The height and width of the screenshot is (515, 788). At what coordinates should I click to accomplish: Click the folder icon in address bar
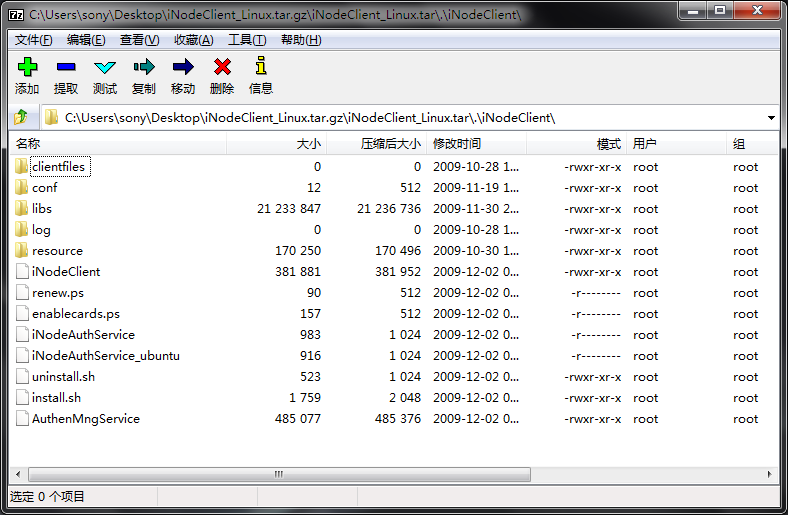(51, 118)
